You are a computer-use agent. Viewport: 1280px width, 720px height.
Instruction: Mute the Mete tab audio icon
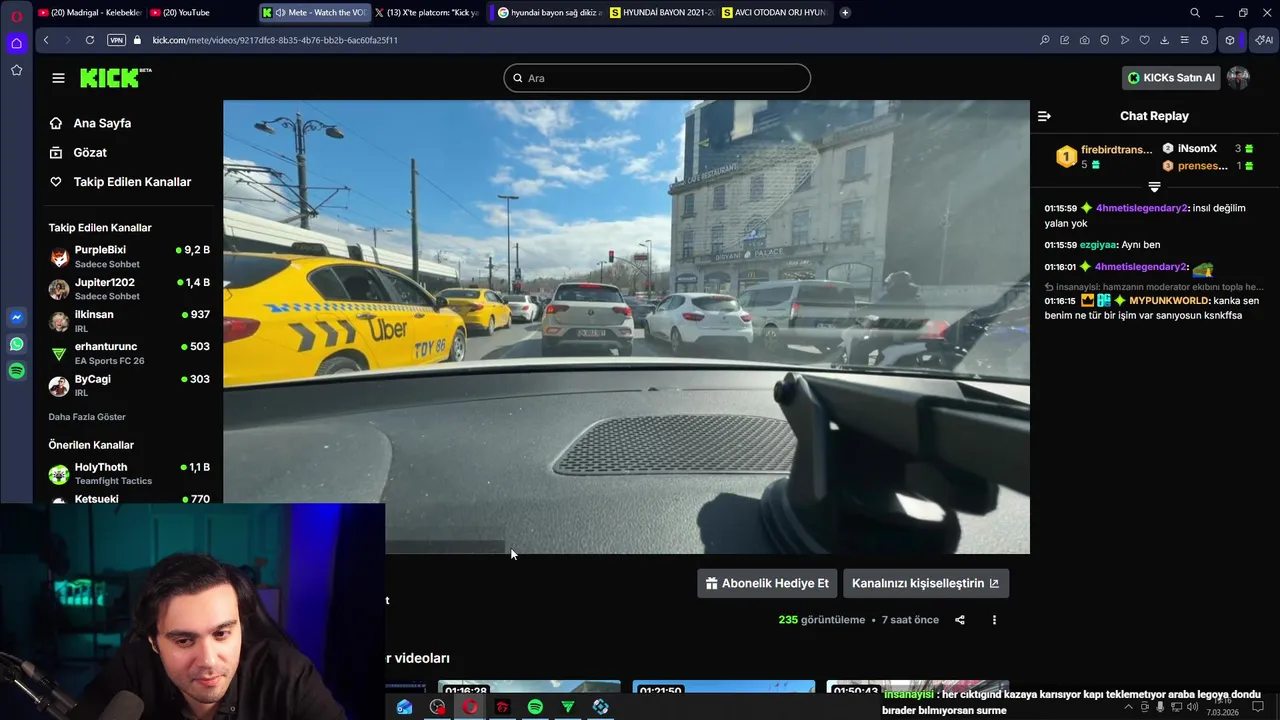coord(280,13)
